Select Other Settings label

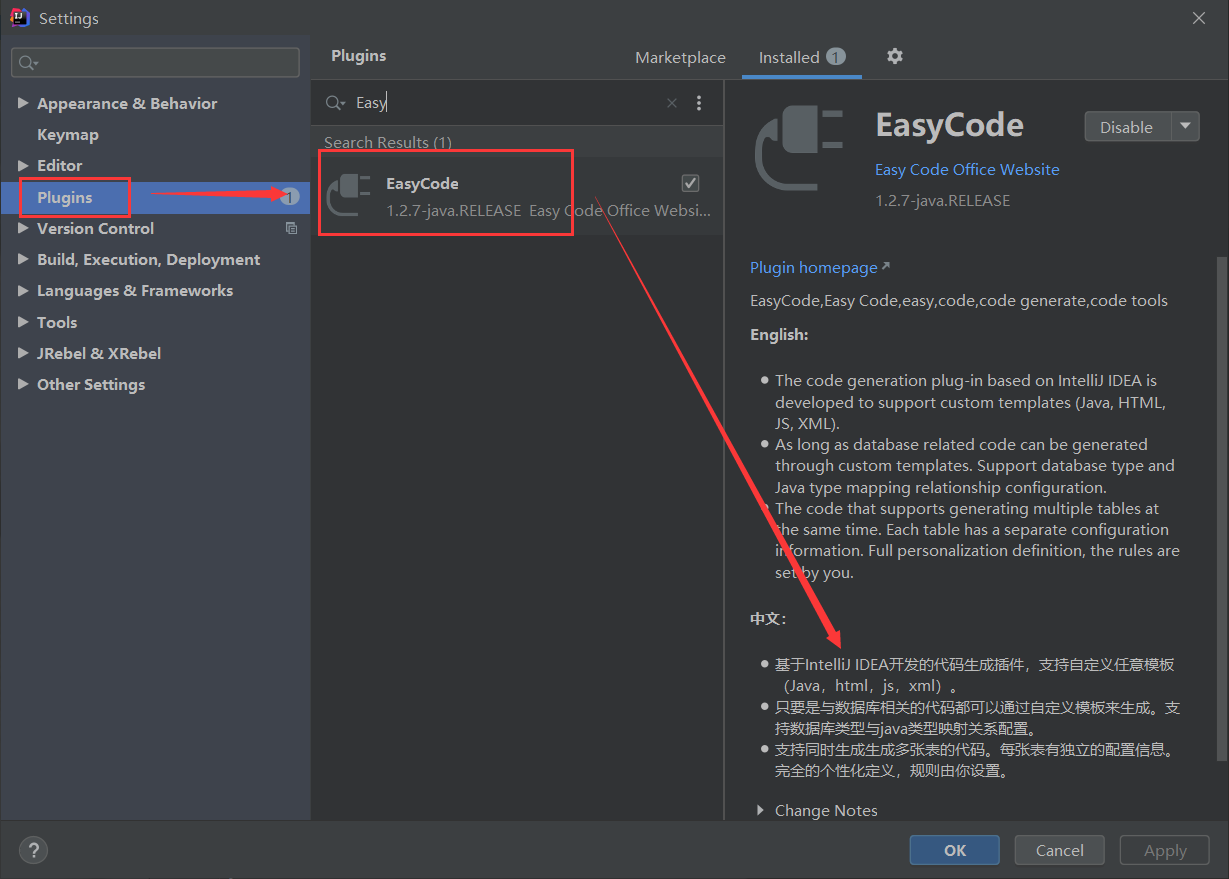point(91,384)
